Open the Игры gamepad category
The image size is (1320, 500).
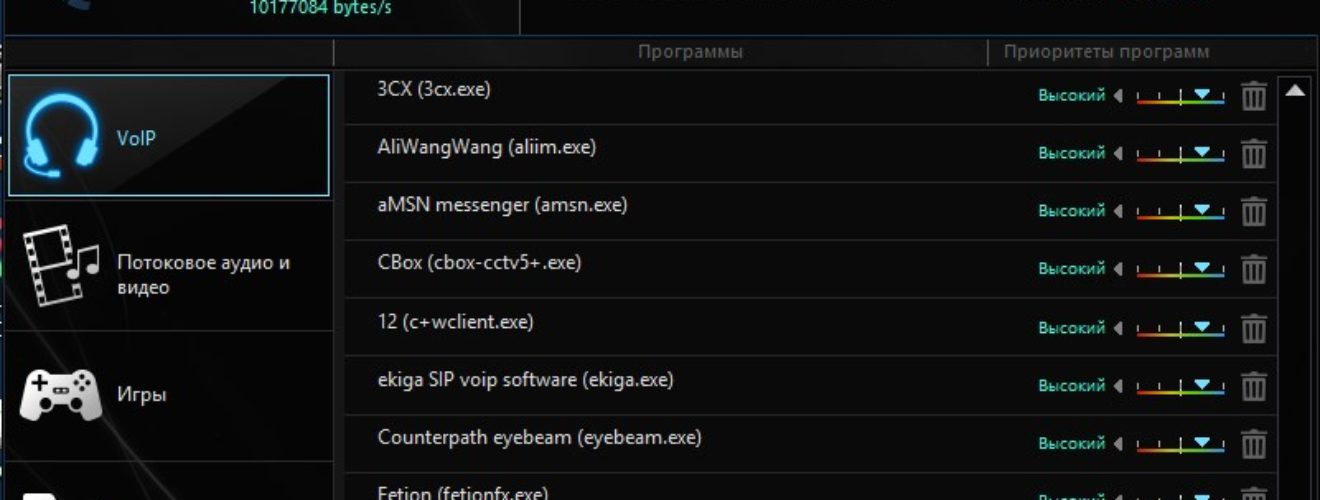point(168,396)
